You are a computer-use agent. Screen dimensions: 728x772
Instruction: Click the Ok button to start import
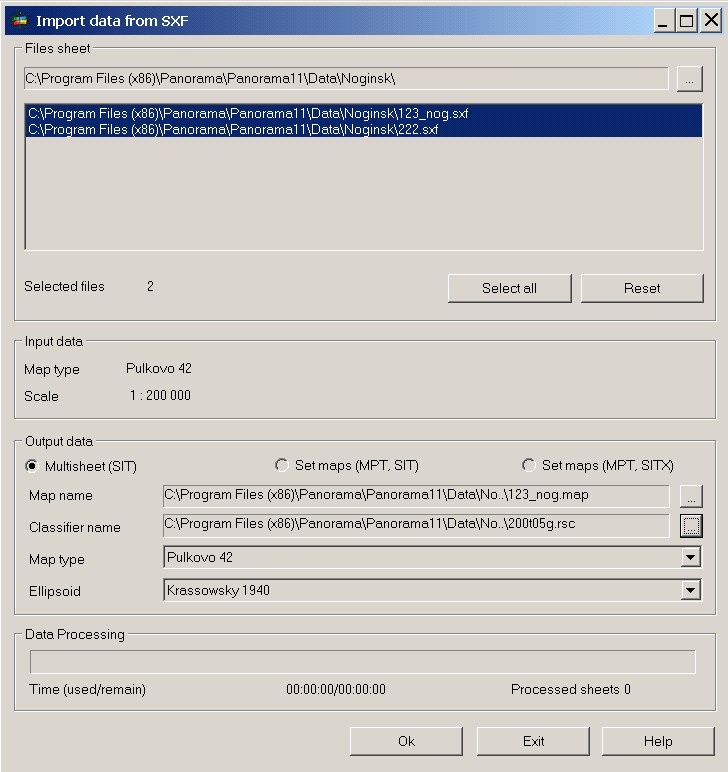pos(406,741)
